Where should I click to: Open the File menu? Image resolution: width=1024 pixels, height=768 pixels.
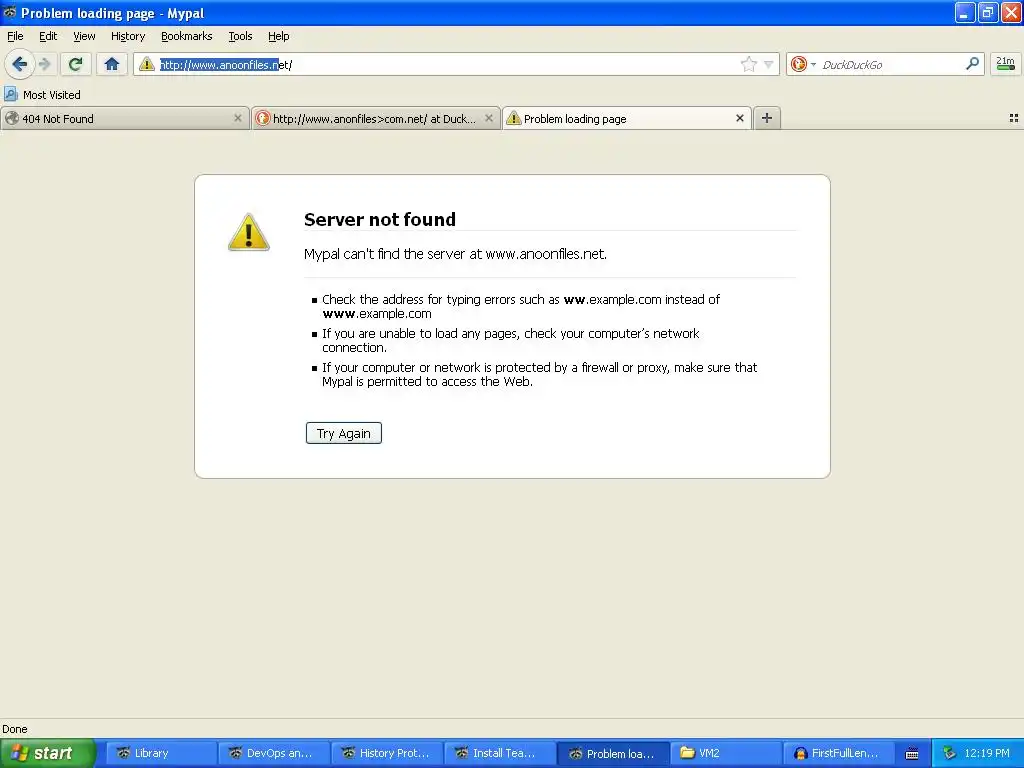[x=15, y=36]
